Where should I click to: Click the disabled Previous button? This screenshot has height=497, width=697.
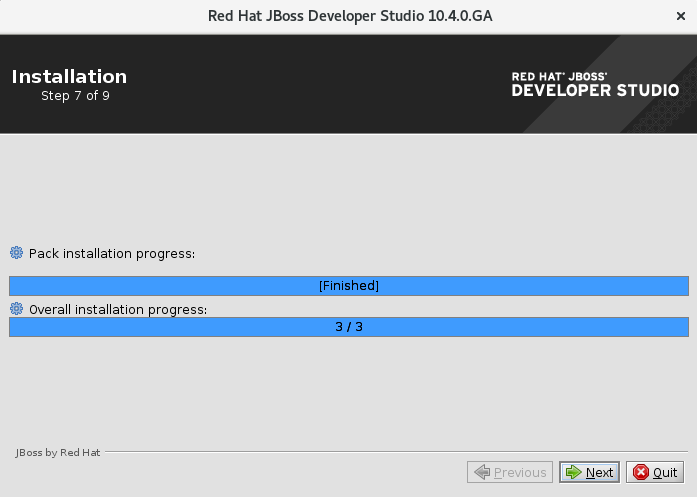[510, 472]
